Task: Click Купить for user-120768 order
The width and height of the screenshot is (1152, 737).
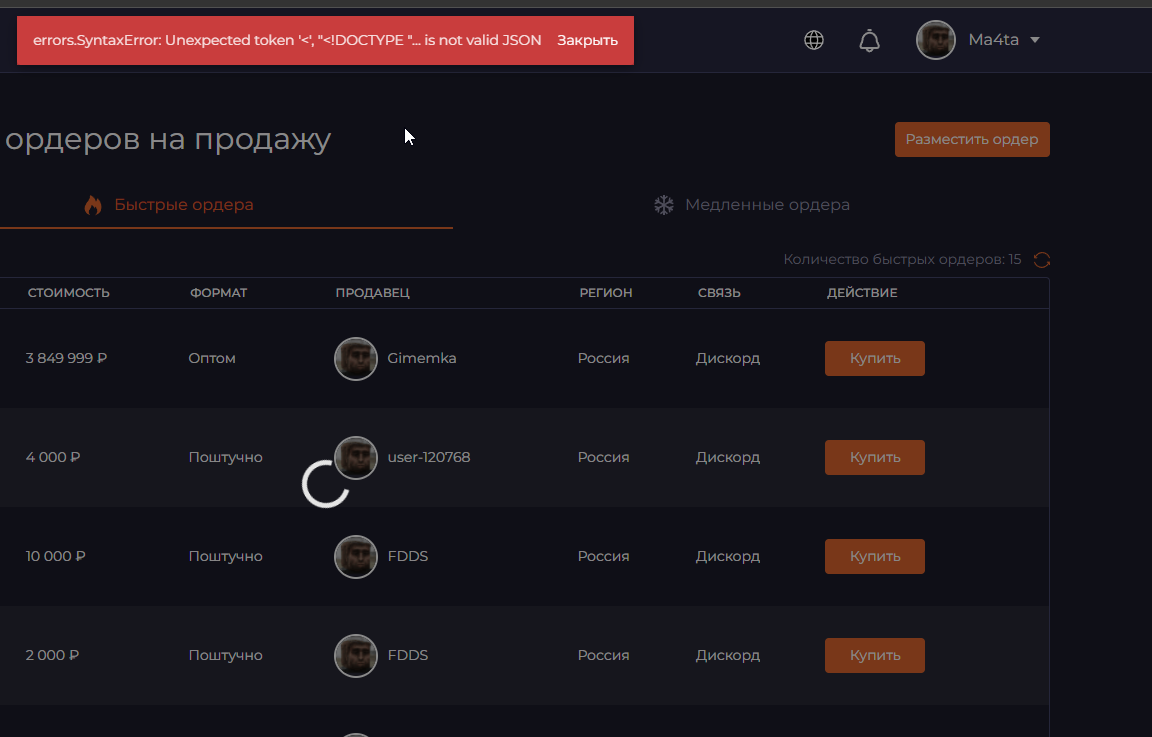Action: pyautogui.click(x=874, y=458)
